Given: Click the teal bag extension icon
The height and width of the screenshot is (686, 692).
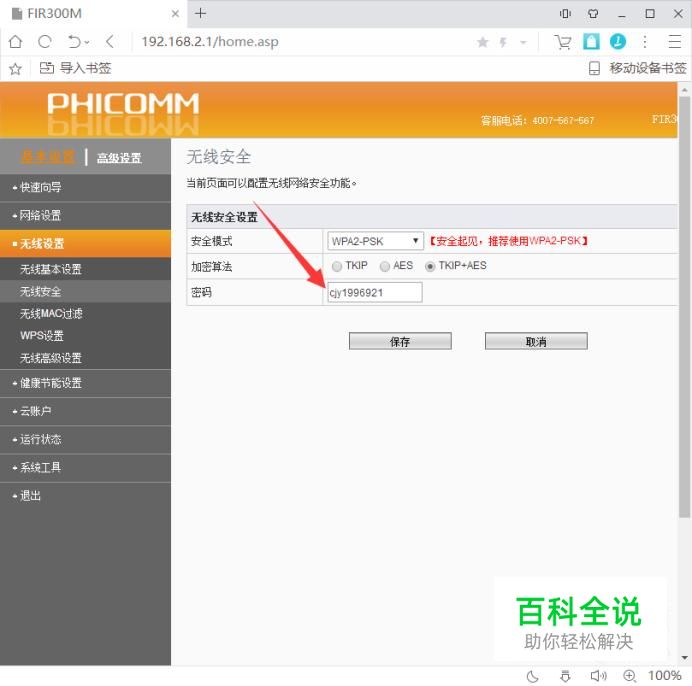Looking at the screenshot, I should click(x=591, y=41).
